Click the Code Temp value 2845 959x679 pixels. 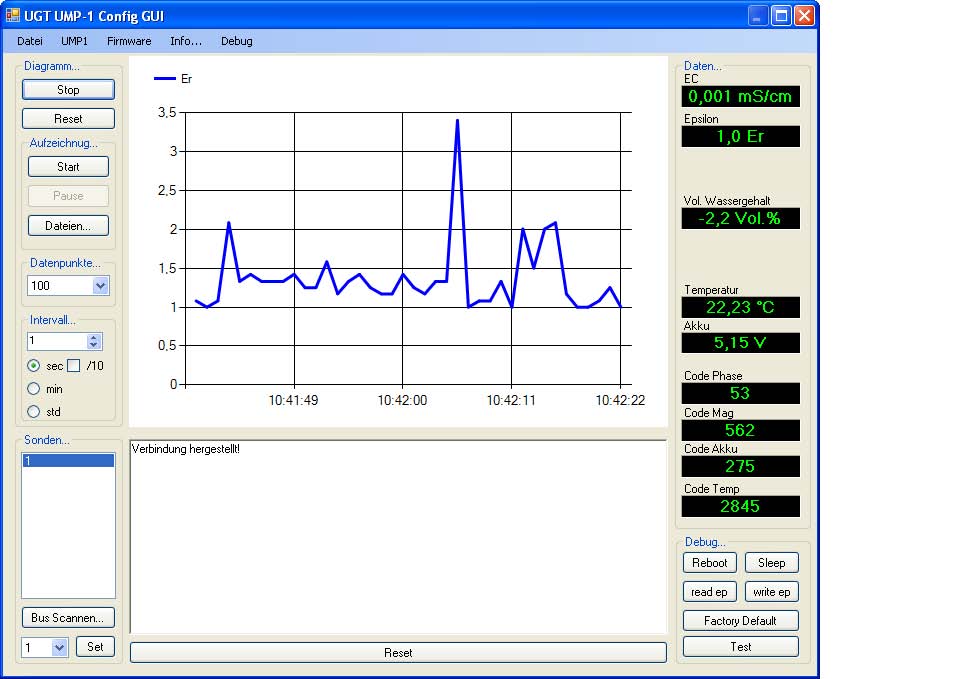tap(741, 506)
